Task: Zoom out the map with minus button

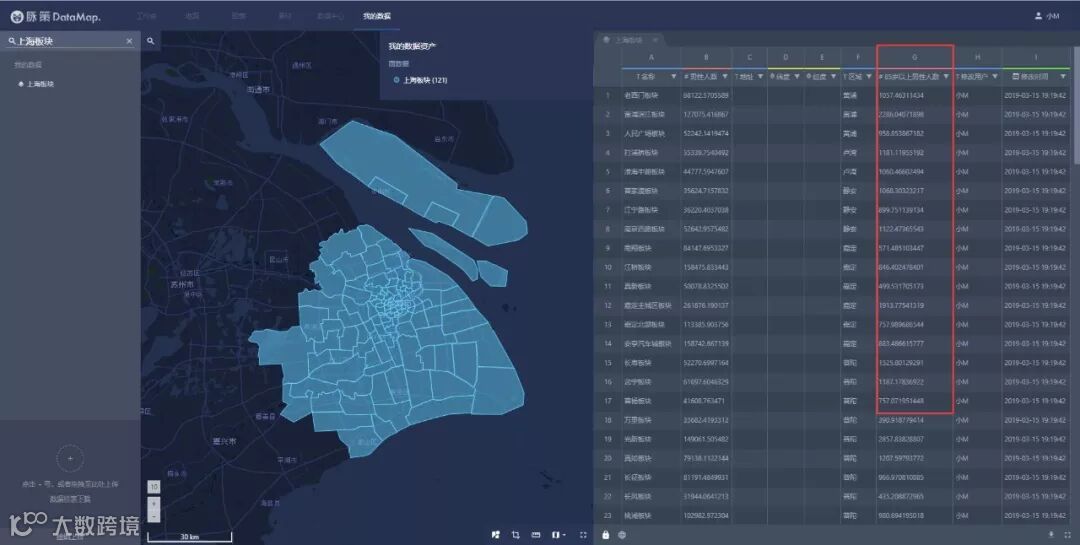Action: coord(154,516)
